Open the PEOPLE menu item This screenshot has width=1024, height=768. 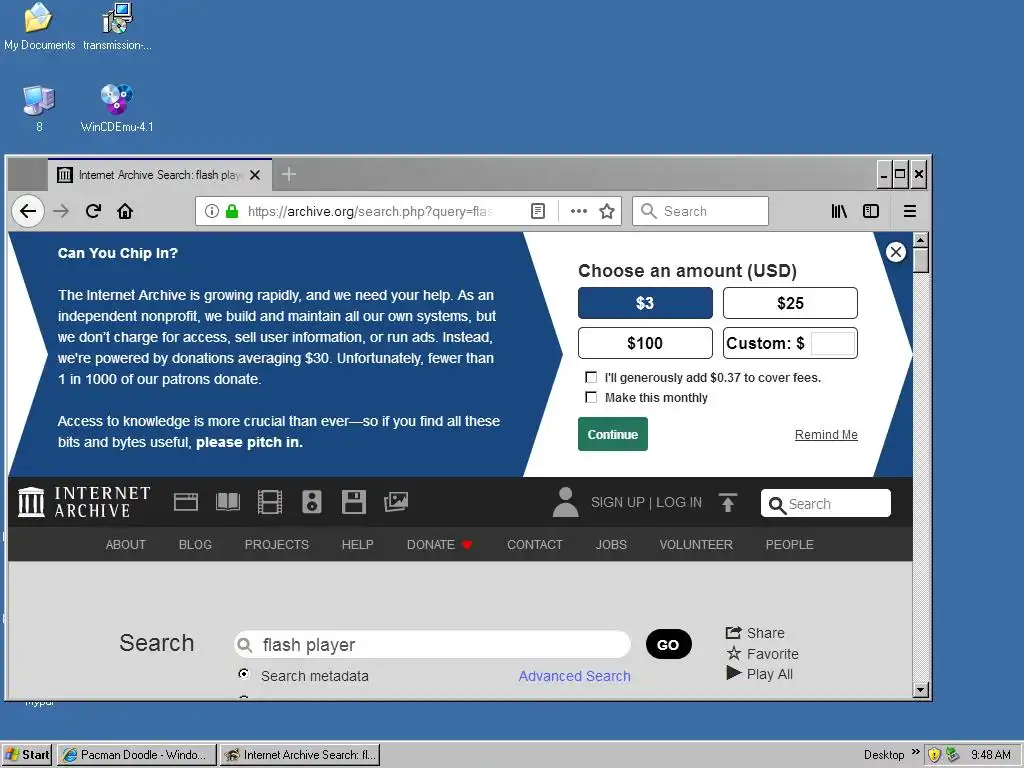(790, 545)
